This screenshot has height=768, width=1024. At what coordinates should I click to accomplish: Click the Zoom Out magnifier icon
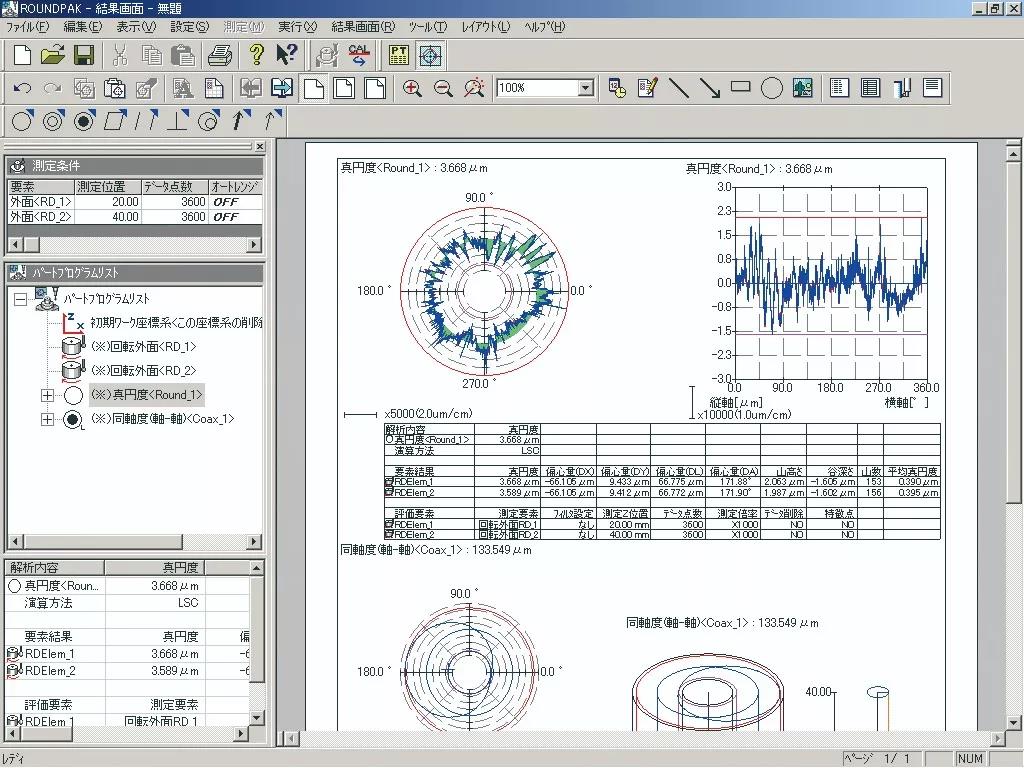[x=443, y=88]
